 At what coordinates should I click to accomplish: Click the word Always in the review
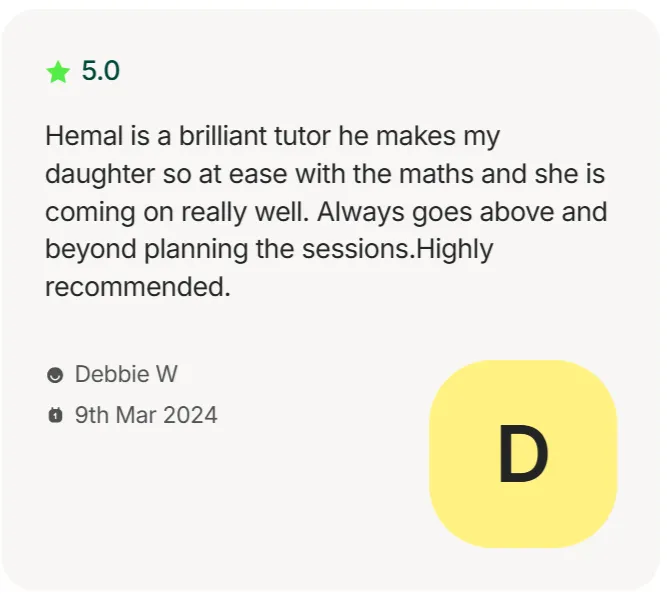[361, 213]
